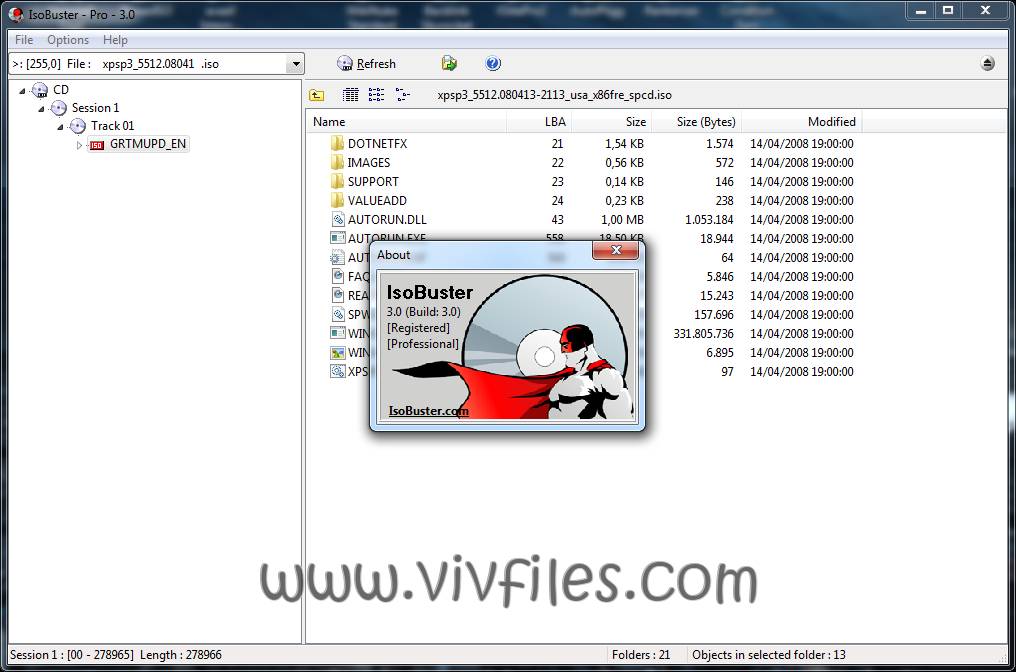
Task: Open the Help menu
Action: click(x=115, y=40)
